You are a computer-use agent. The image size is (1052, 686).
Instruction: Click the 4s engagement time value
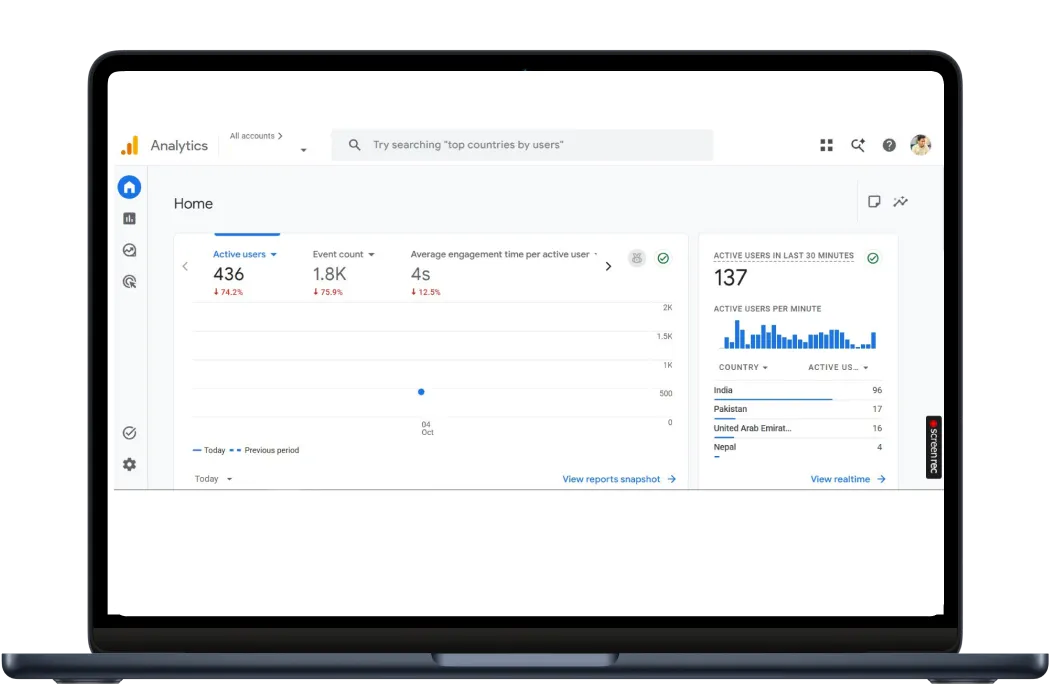[420, 274]
